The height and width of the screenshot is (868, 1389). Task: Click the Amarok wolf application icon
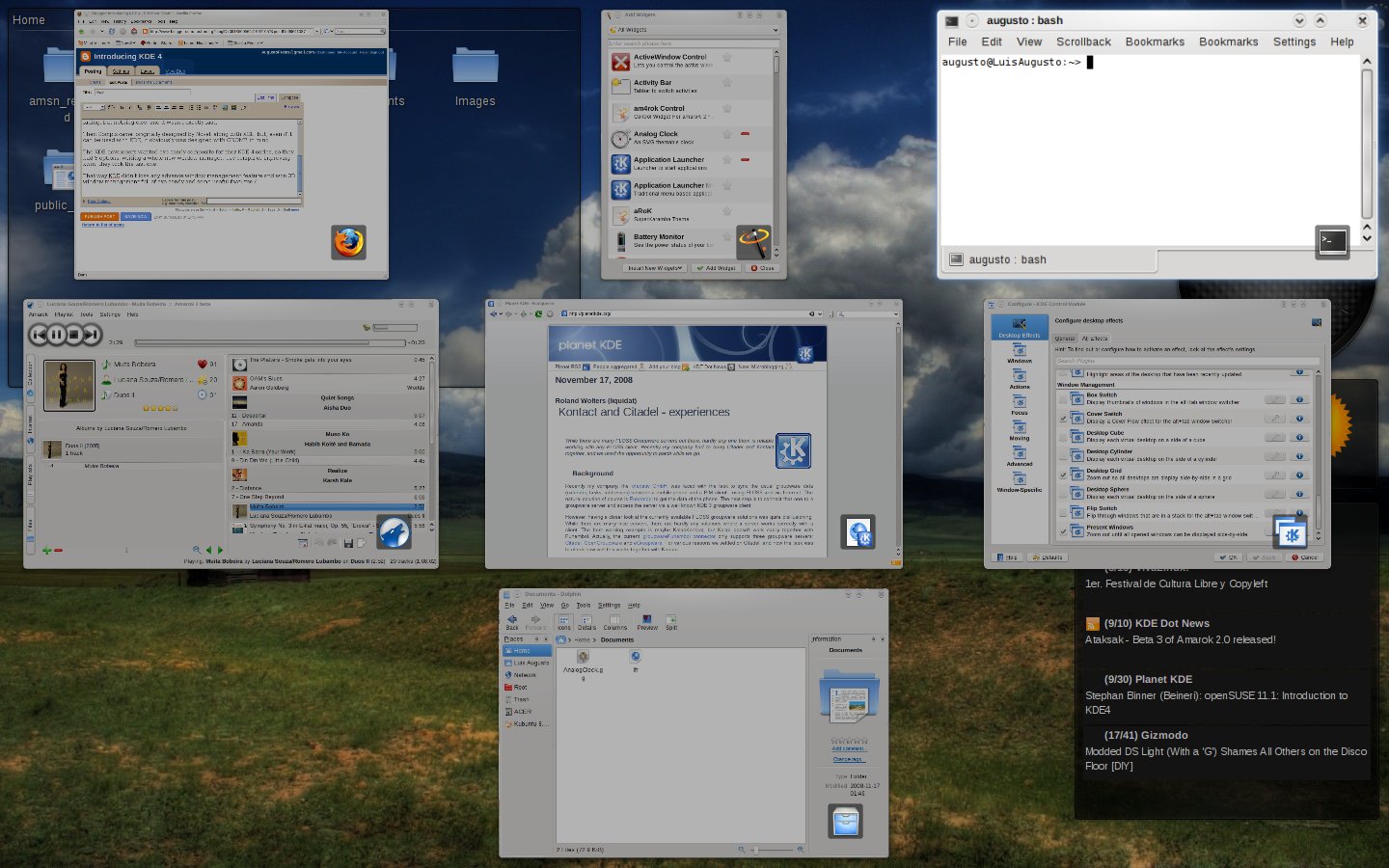[x=394, y=532]
